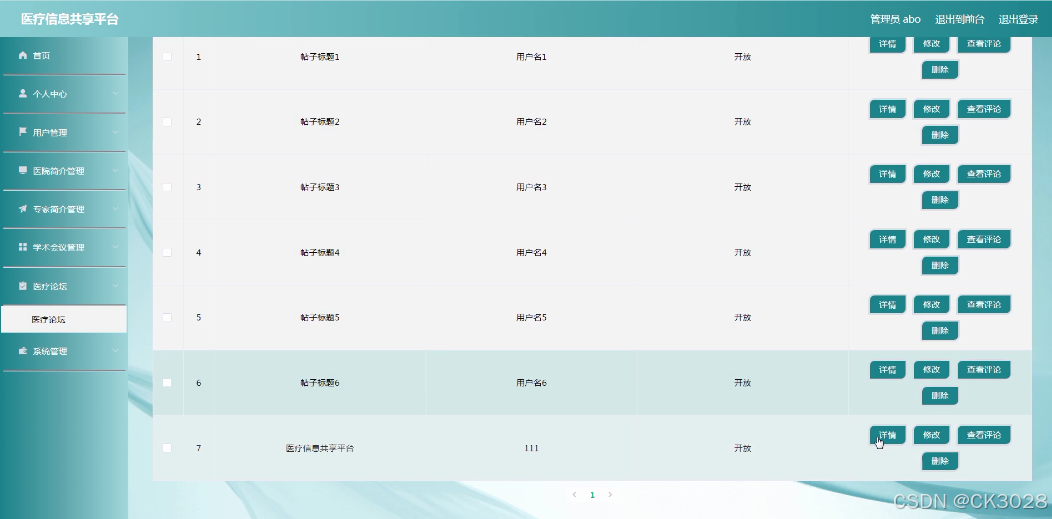Open the 系统管理 sidebar menu
1052x519 pixels.
[63, 351]
